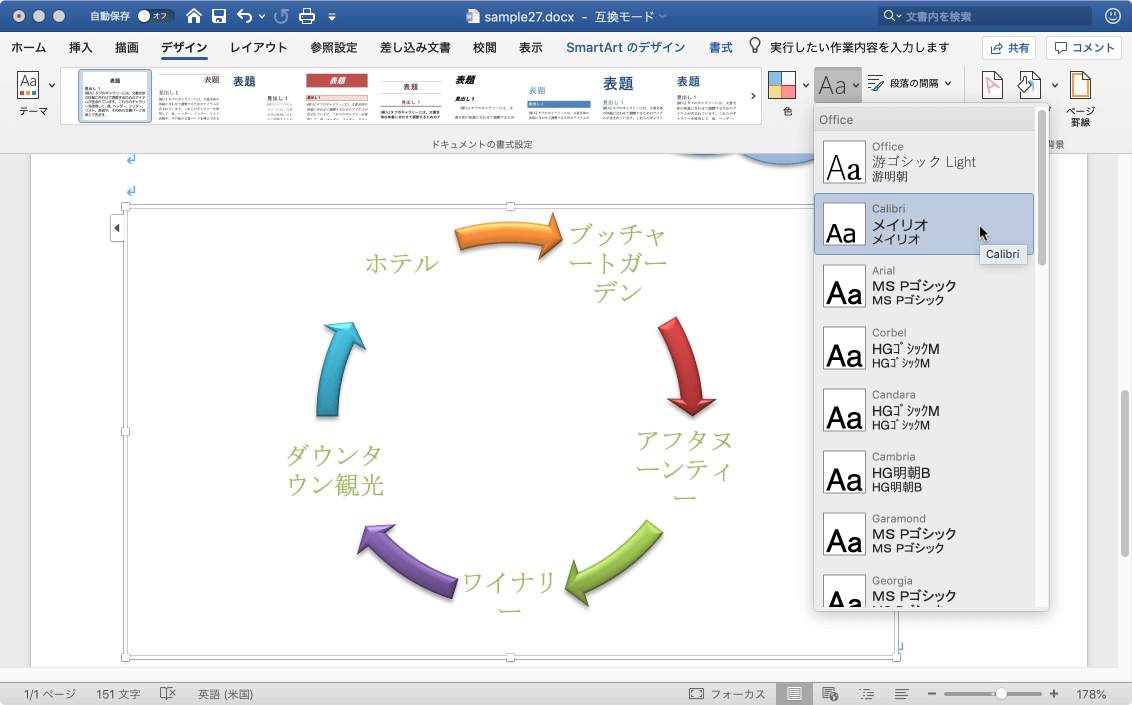This screenshot has width=1132, height=705.
Task: Select the ホテル text in the SmartArt
Action: click(401, 263)
